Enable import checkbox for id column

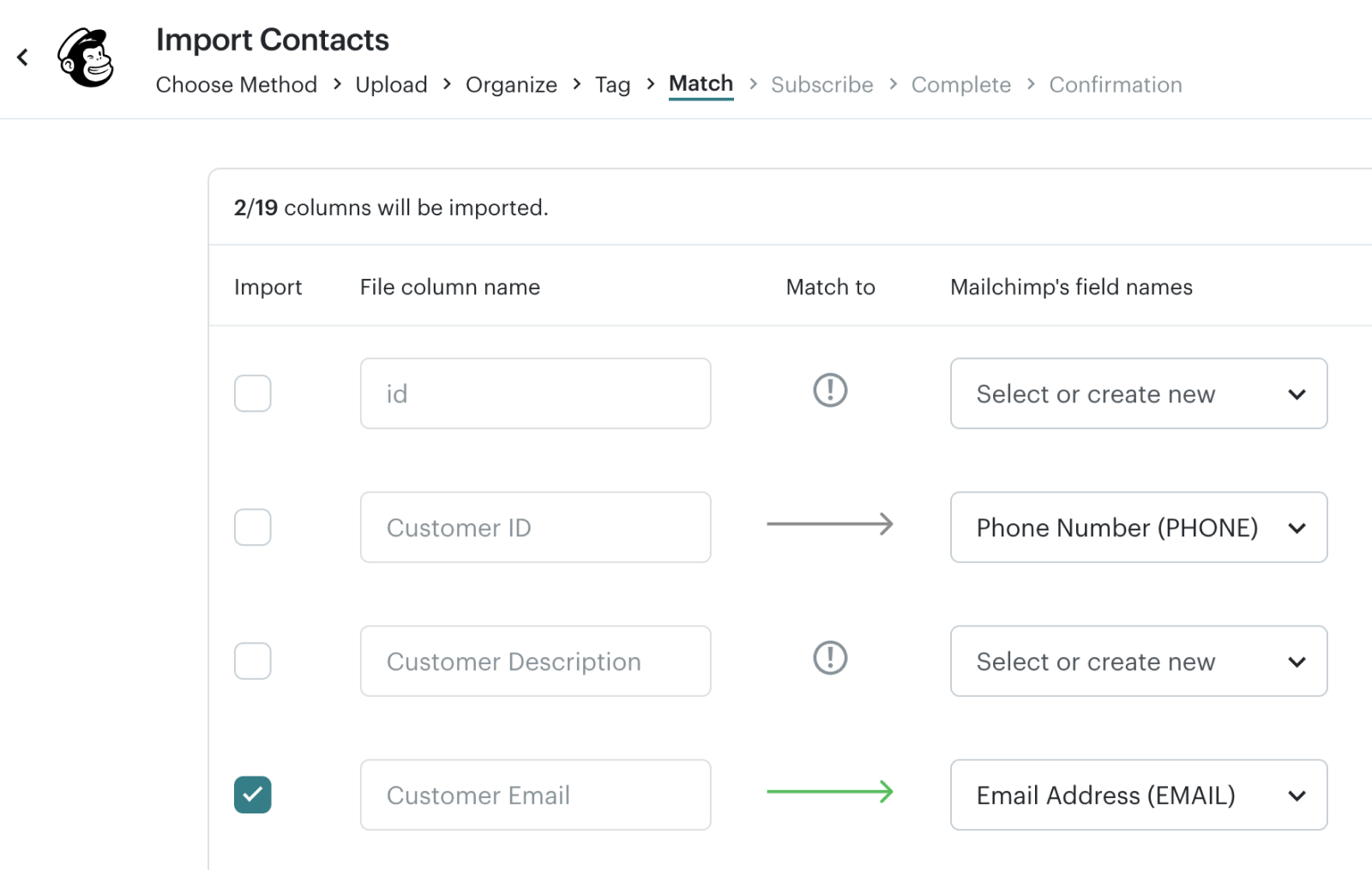[x=253, y=394]
